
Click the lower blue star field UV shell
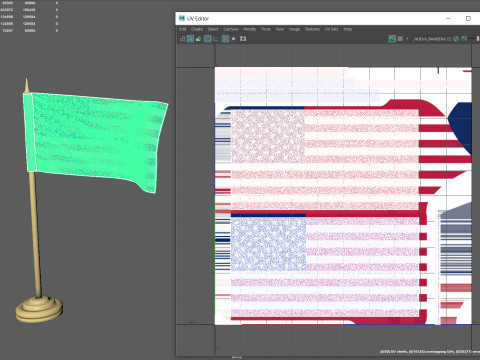point(268,244)
